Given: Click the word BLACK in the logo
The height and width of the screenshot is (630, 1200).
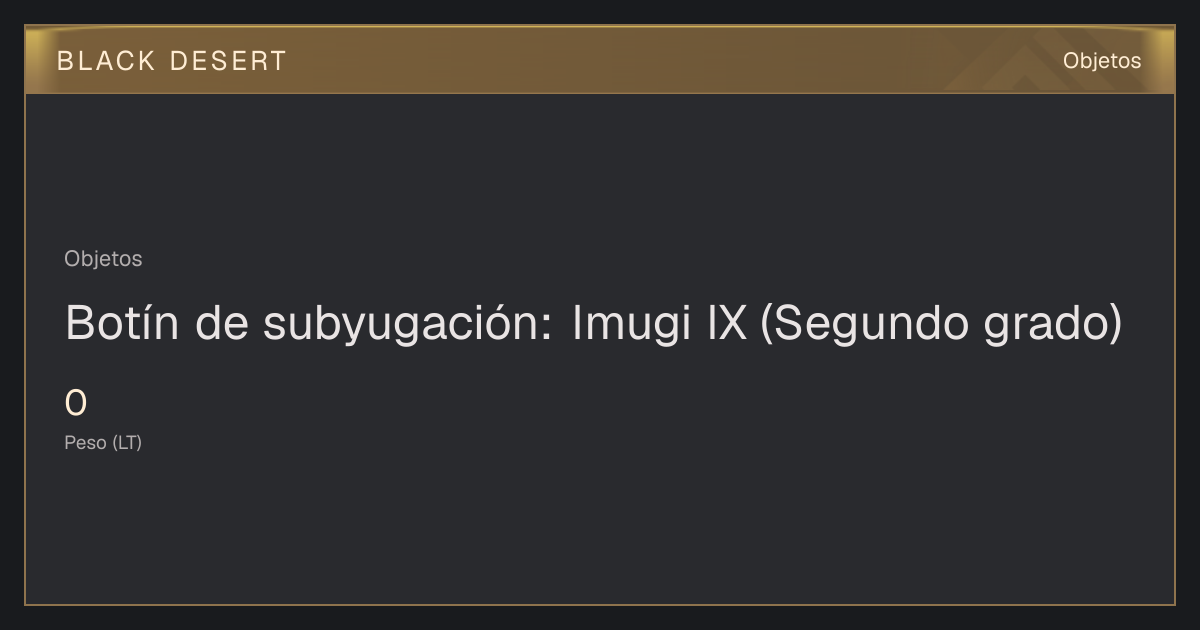Looking at the screenshot, I should point(106,61).
